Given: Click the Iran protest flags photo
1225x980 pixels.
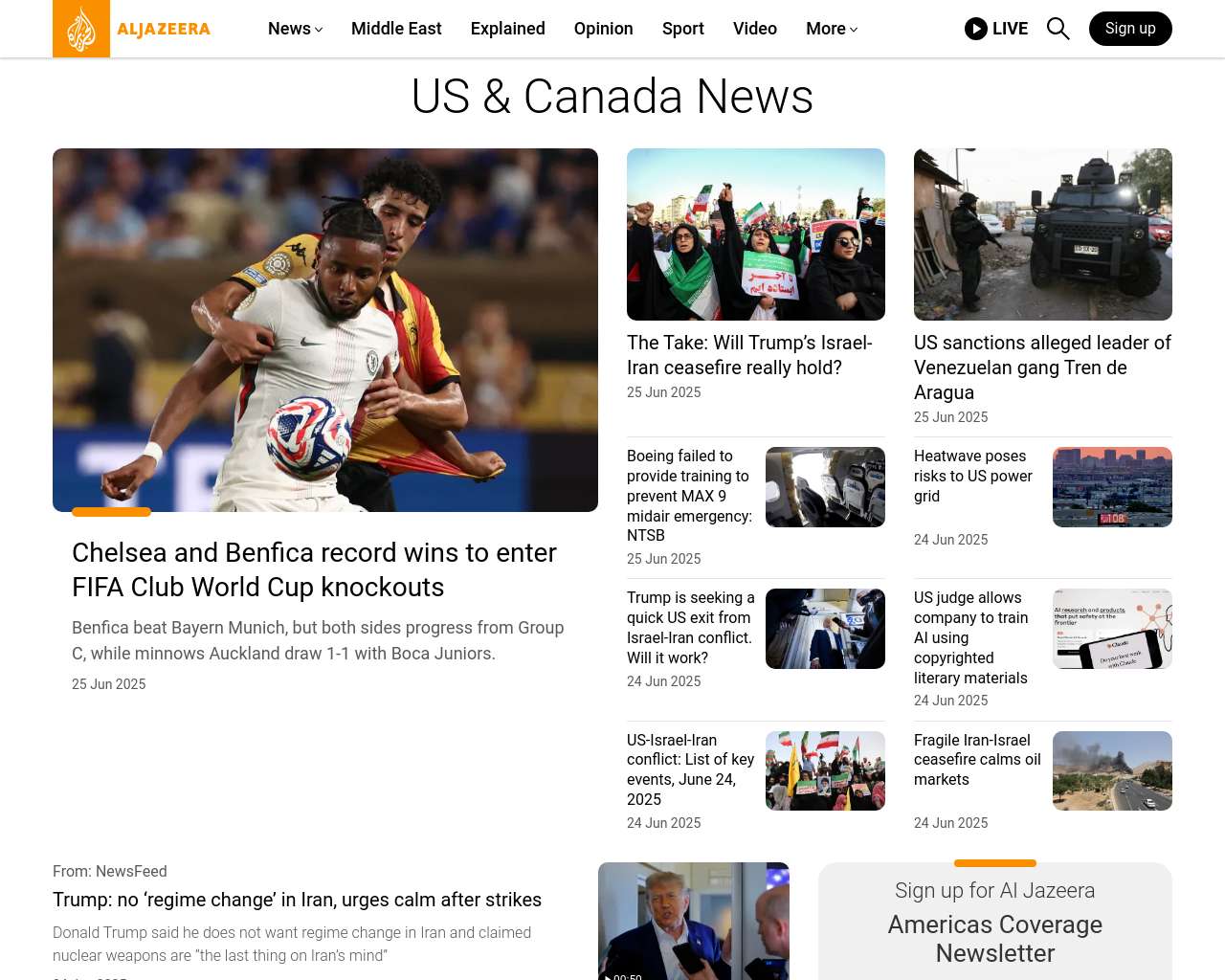Looking at the screenshot, I should click(756, 234).
